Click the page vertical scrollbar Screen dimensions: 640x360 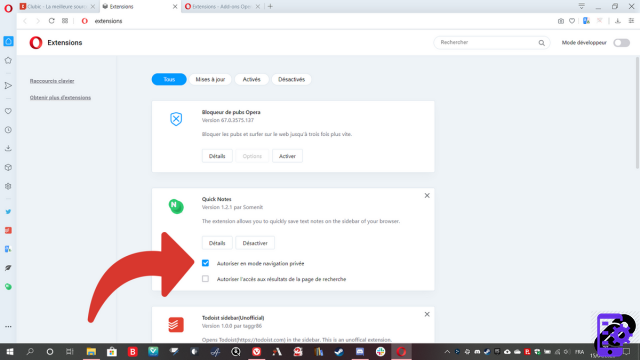pos(637,113)
